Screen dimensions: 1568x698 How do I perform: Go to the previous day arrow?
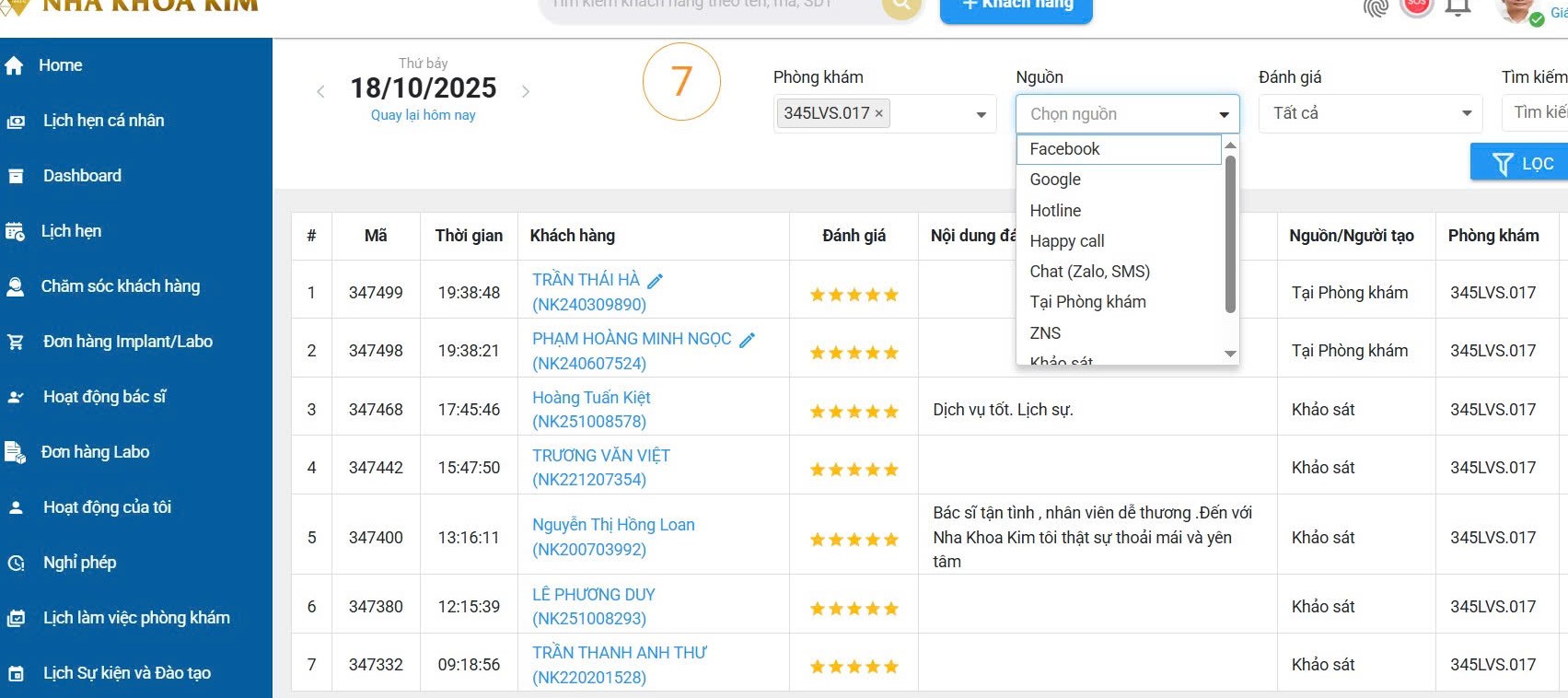tap(320, 91)
